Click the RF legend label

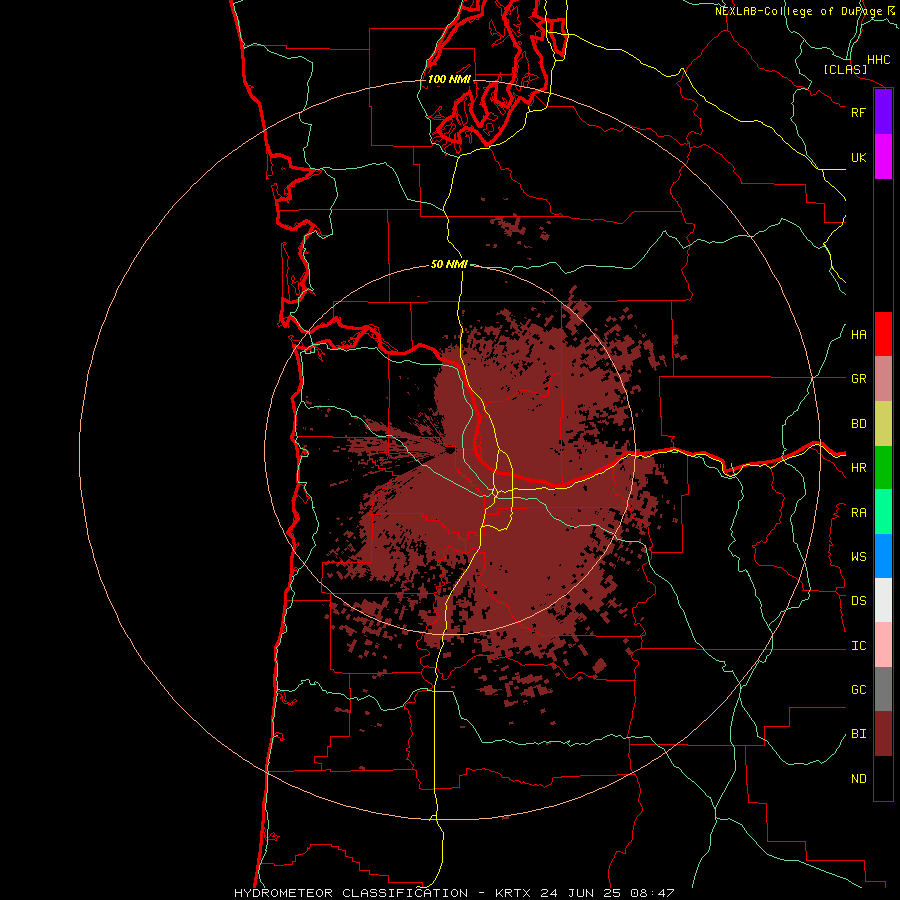click(858, 112)
